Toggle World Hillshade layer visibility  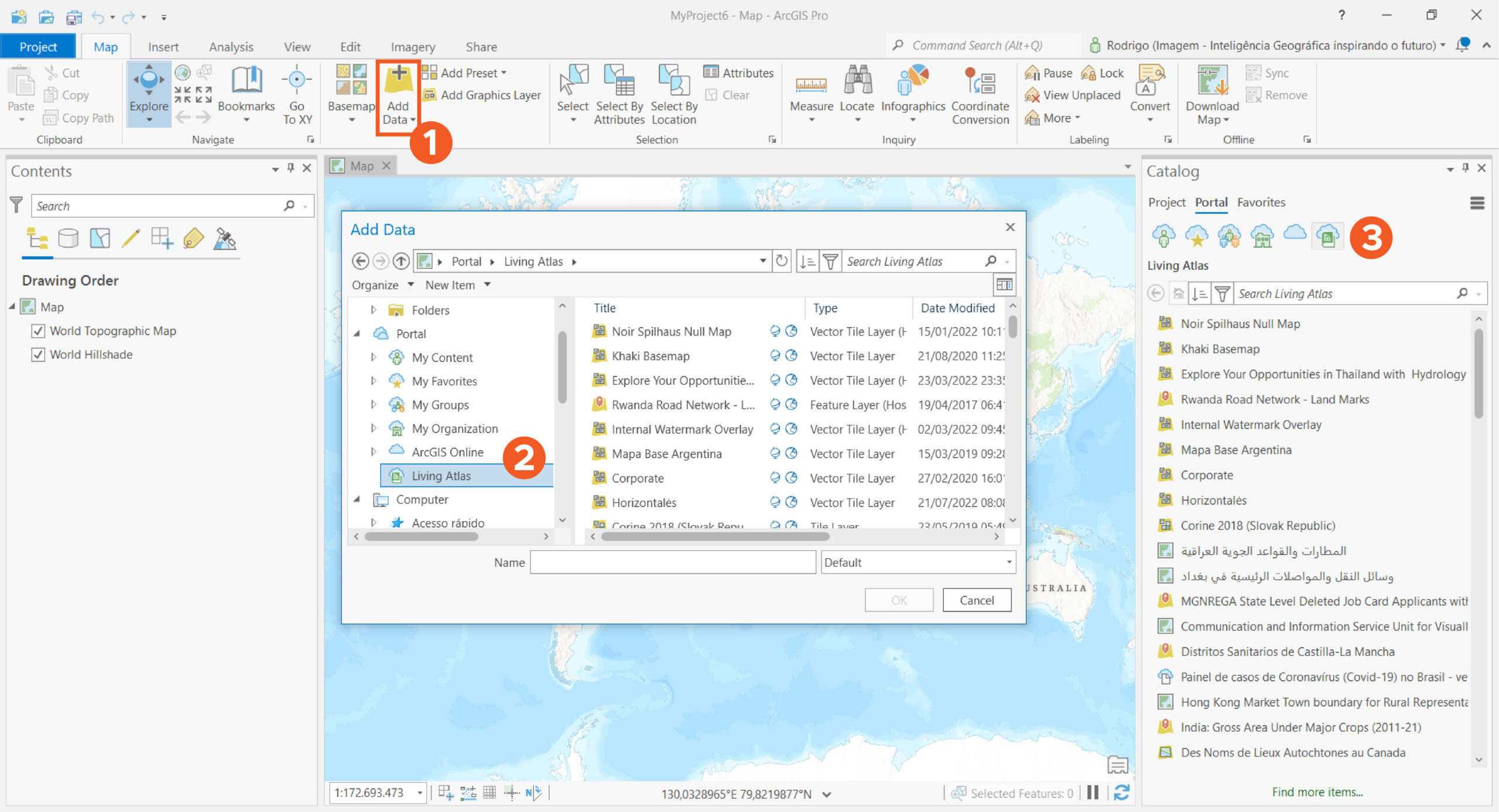pos(38,355)
